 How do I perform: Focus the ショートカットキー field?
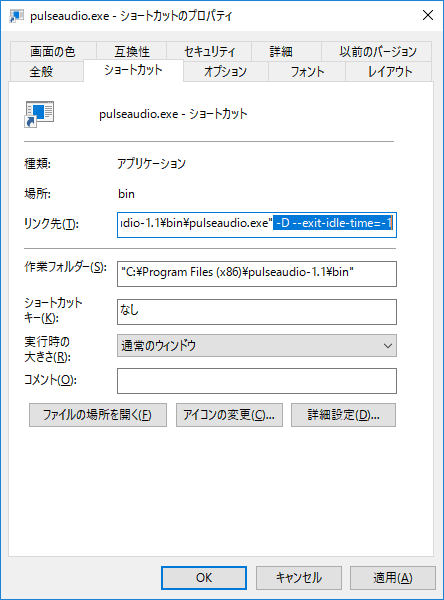click(257, 312)
